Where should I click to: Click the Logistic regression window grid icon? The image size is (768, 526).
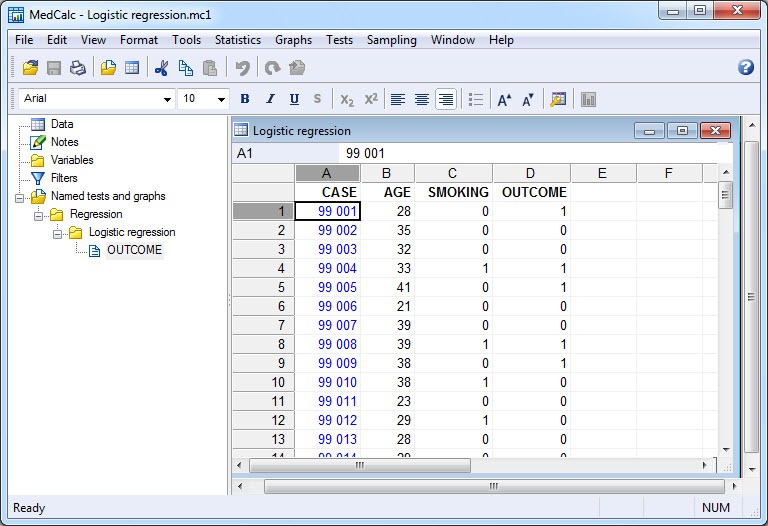tap(240, 130)
